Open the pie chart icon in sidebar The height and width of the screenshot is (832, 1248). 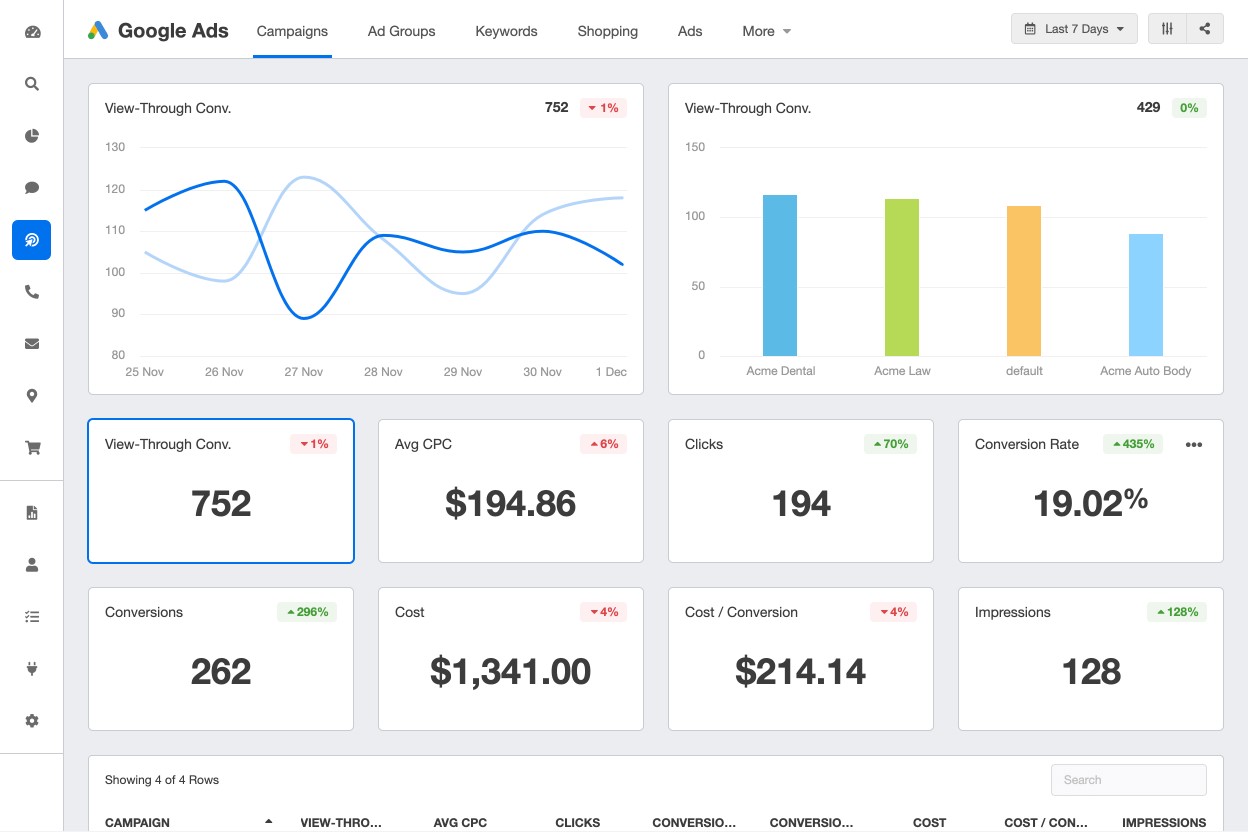[32, 136]
